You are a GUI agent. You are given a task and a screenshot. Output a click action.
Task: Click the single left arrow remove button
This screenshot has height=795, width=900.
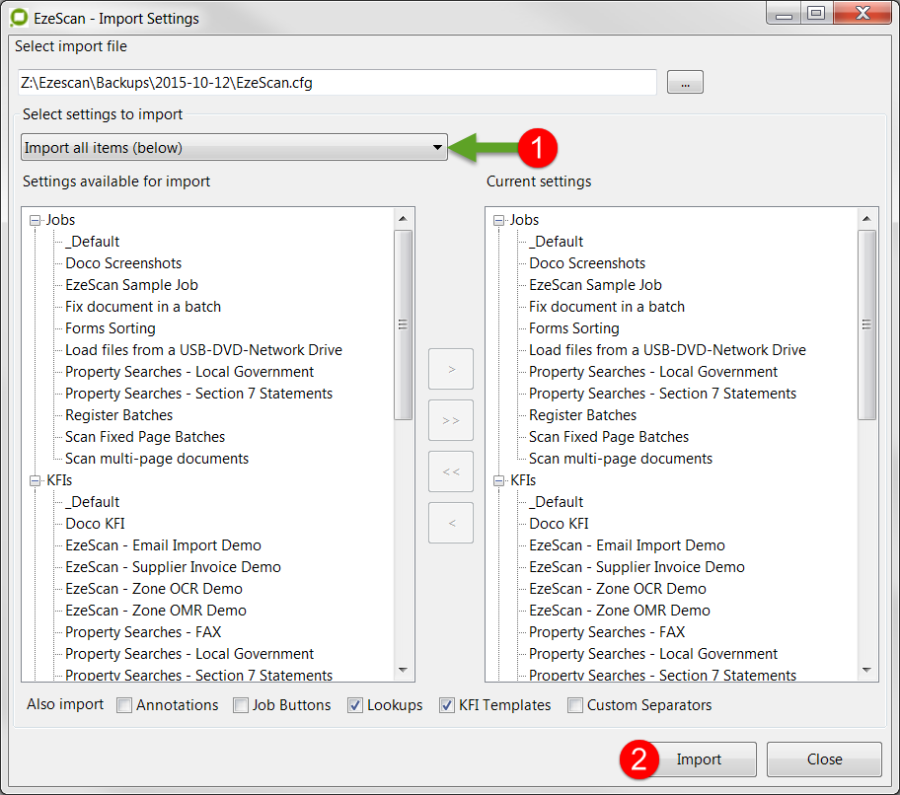[x=450, y=522]
